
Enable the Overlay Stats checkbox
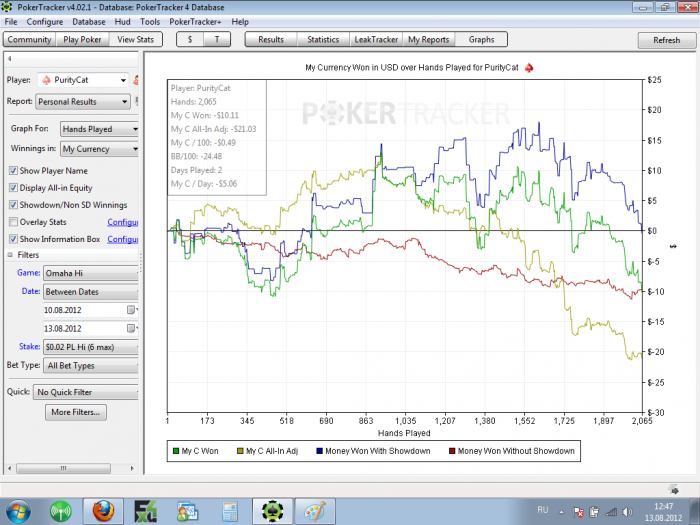(x=13, y=222)
